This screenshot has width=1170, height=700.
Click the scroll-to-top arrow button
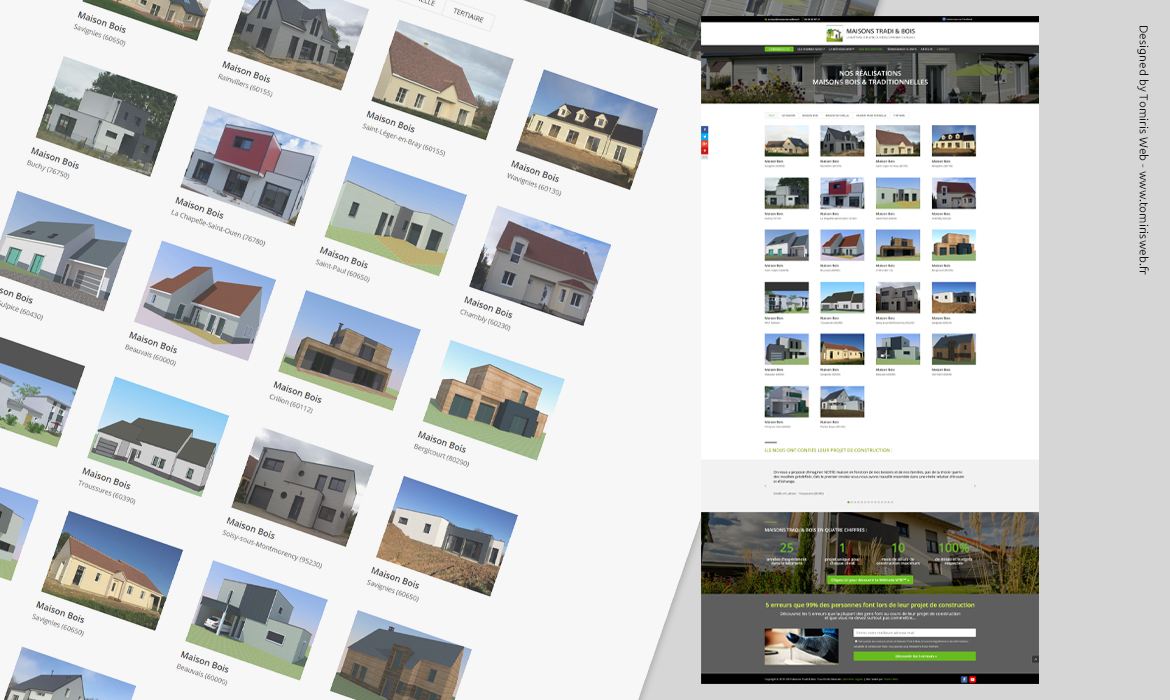tap(1035, 659)
